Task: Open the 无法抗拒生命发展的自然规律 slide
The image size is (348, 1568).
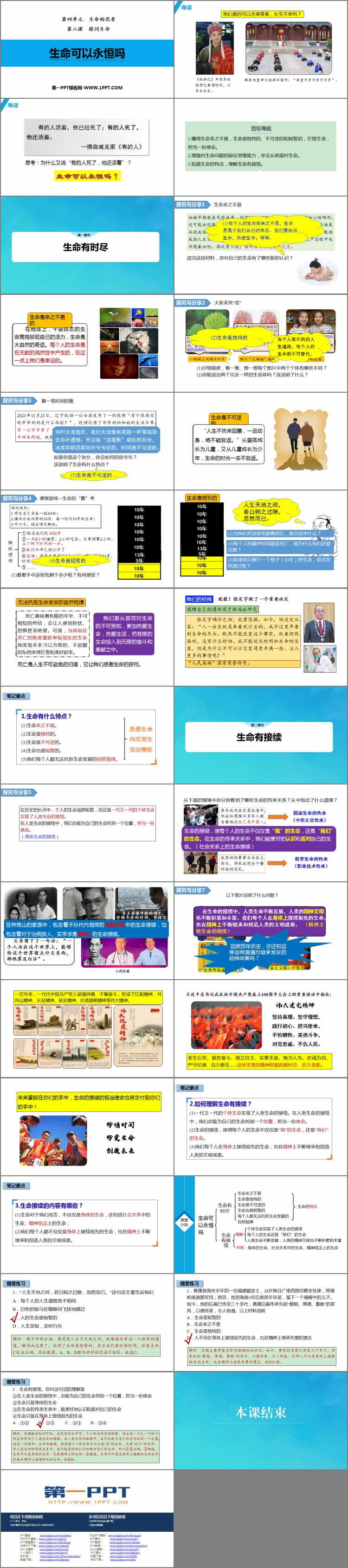Action: 87,637
